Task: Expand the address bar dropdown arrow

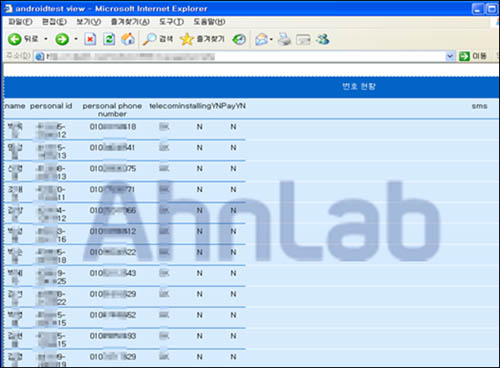Action: 450,56
